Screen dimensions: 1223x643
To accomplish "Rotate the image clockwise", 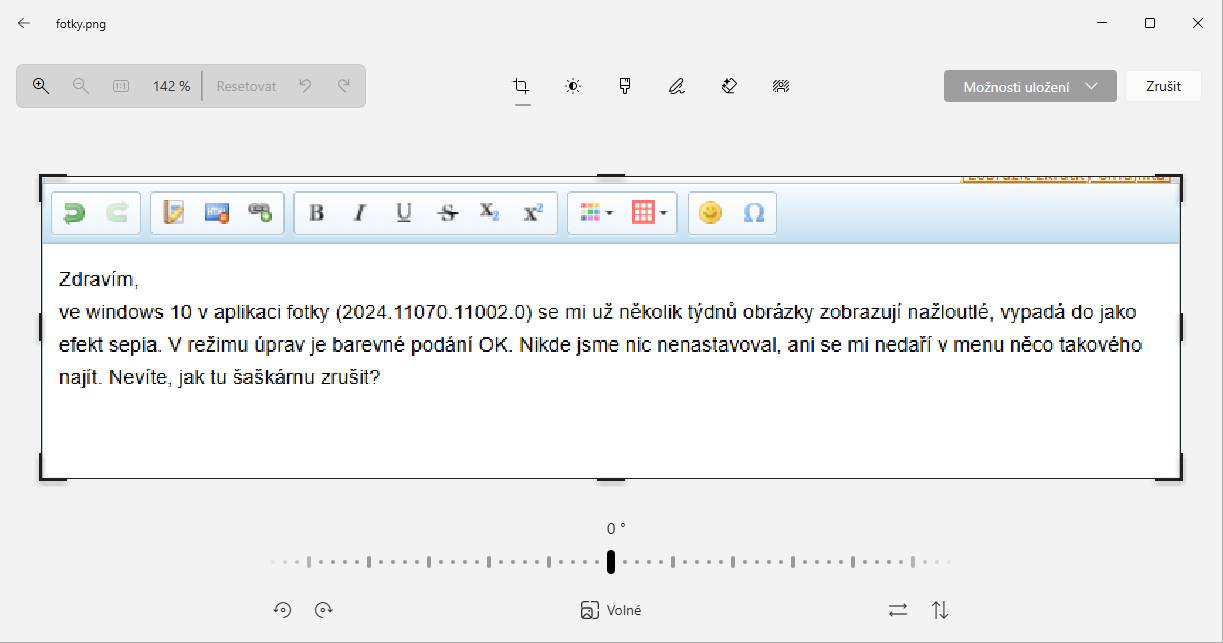I will point(323,610).
